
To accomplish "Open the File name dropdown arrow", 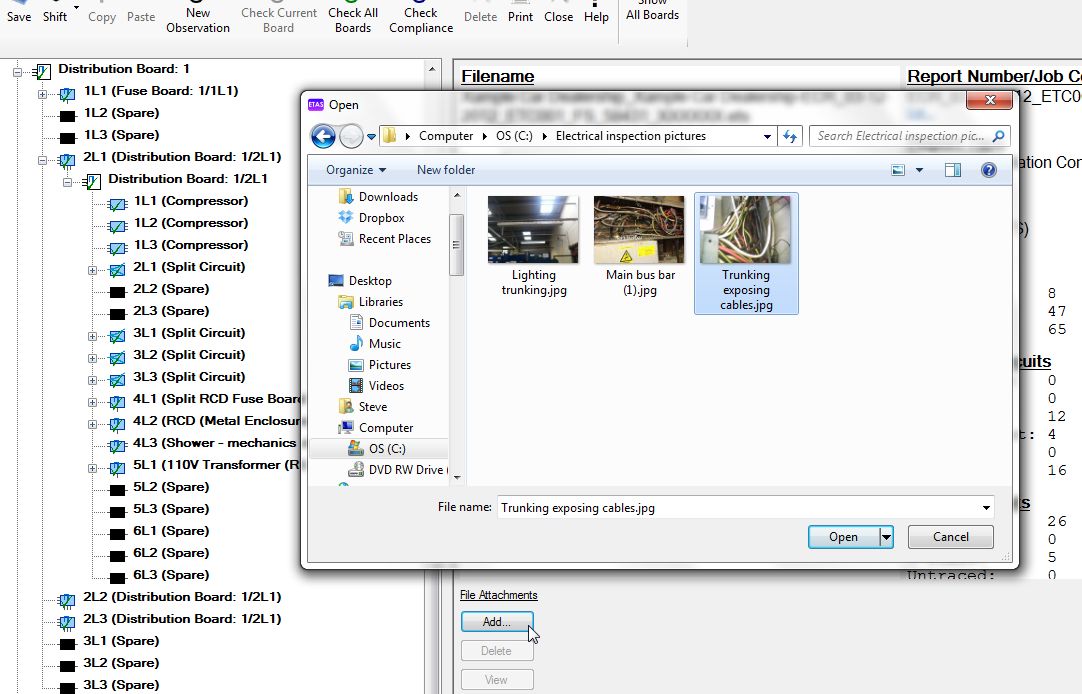I will click(986, 508).
